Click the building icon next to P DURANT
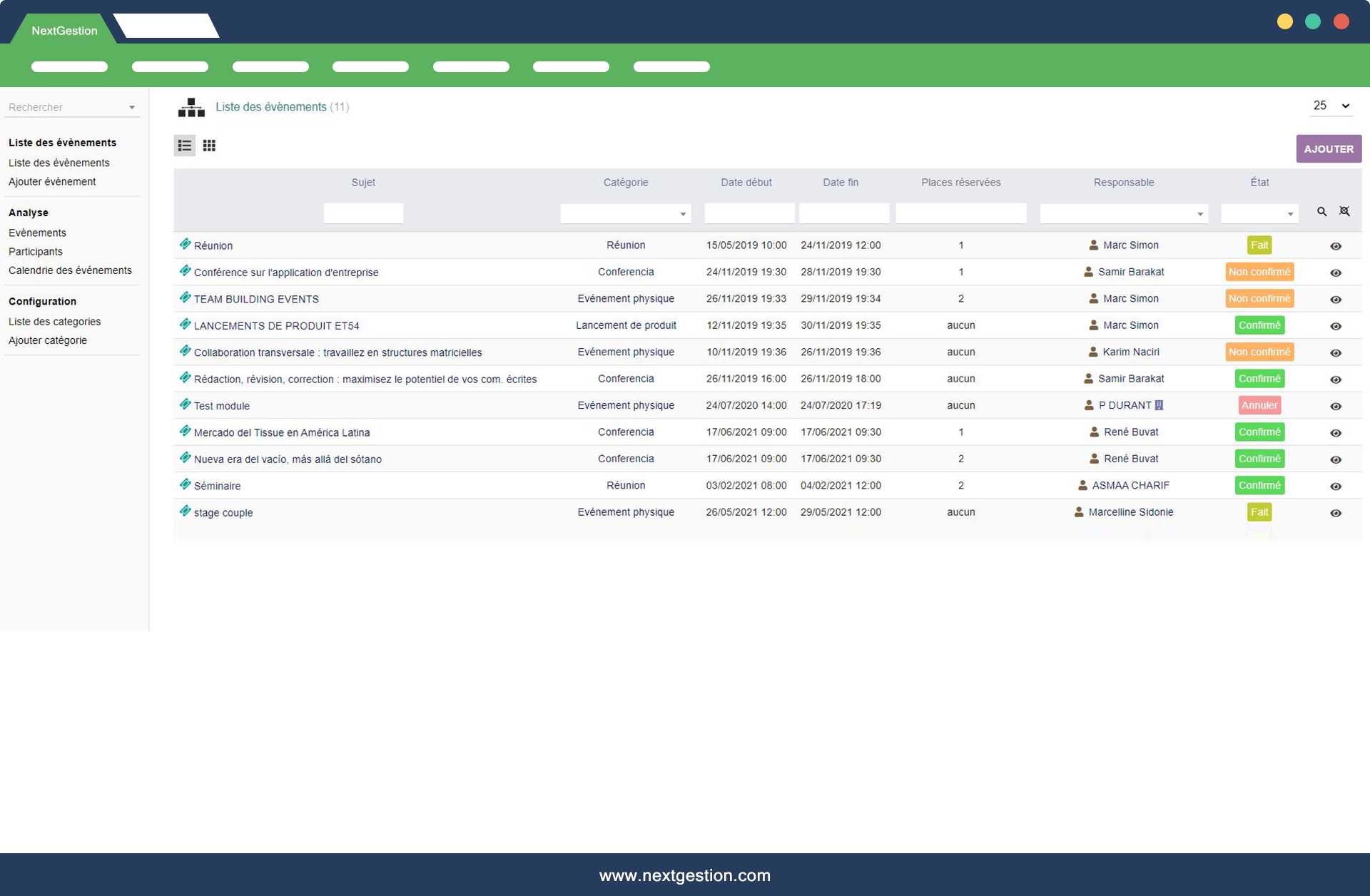 [1159, 405]
